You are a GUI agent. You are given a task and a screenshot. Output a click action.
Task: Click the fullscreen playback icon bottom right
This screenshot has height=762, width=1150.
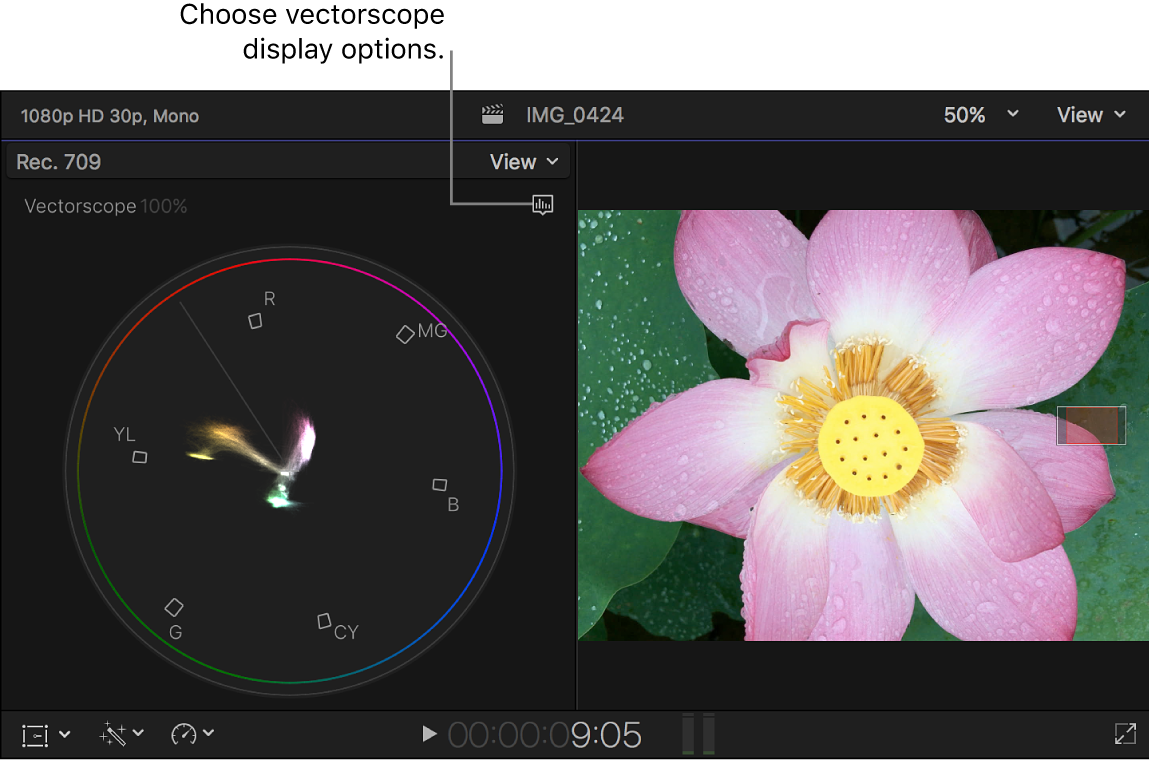pos(1124,733)
